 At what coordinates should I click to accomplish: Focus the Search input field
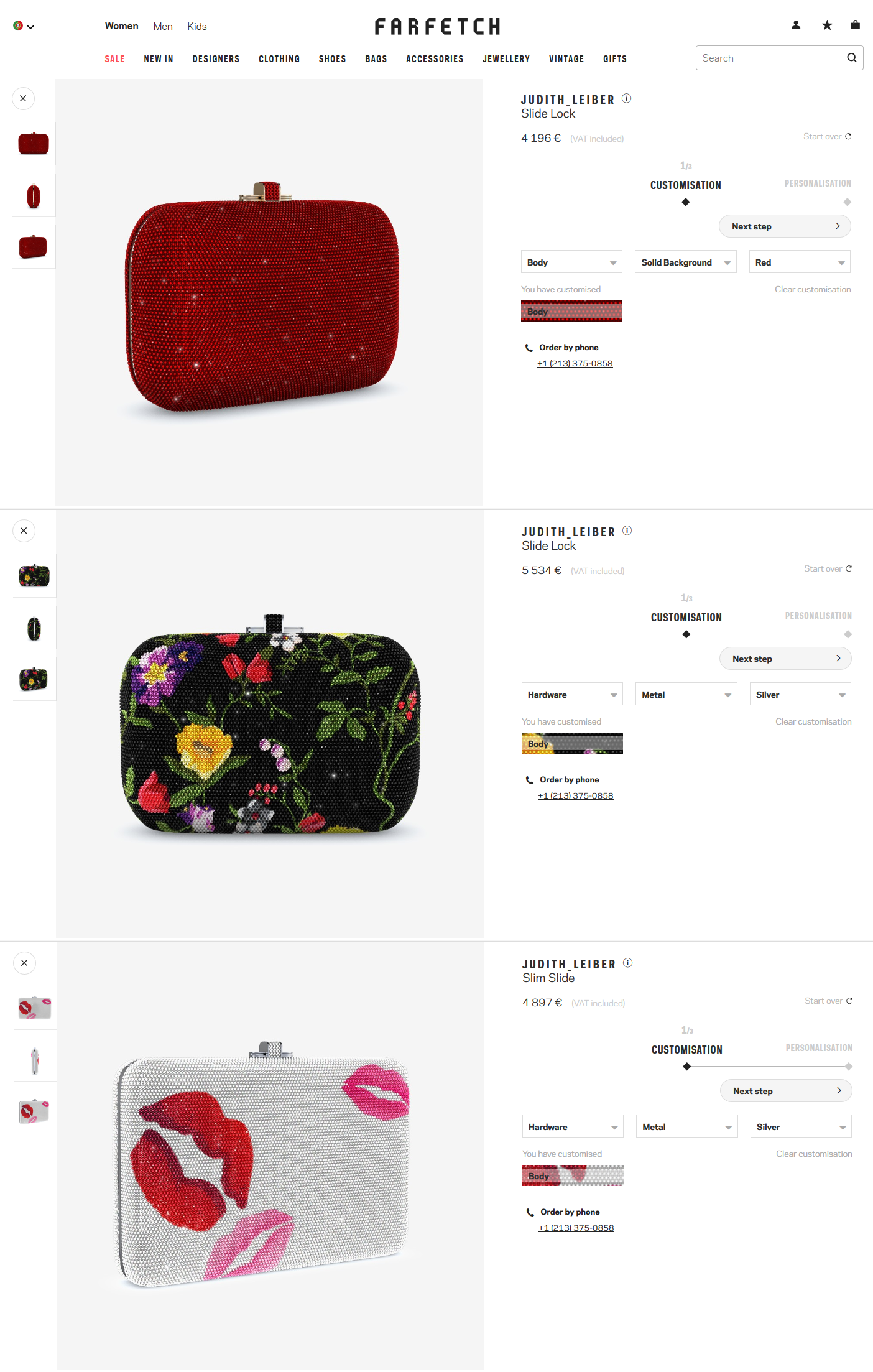(x=771, y=58)
